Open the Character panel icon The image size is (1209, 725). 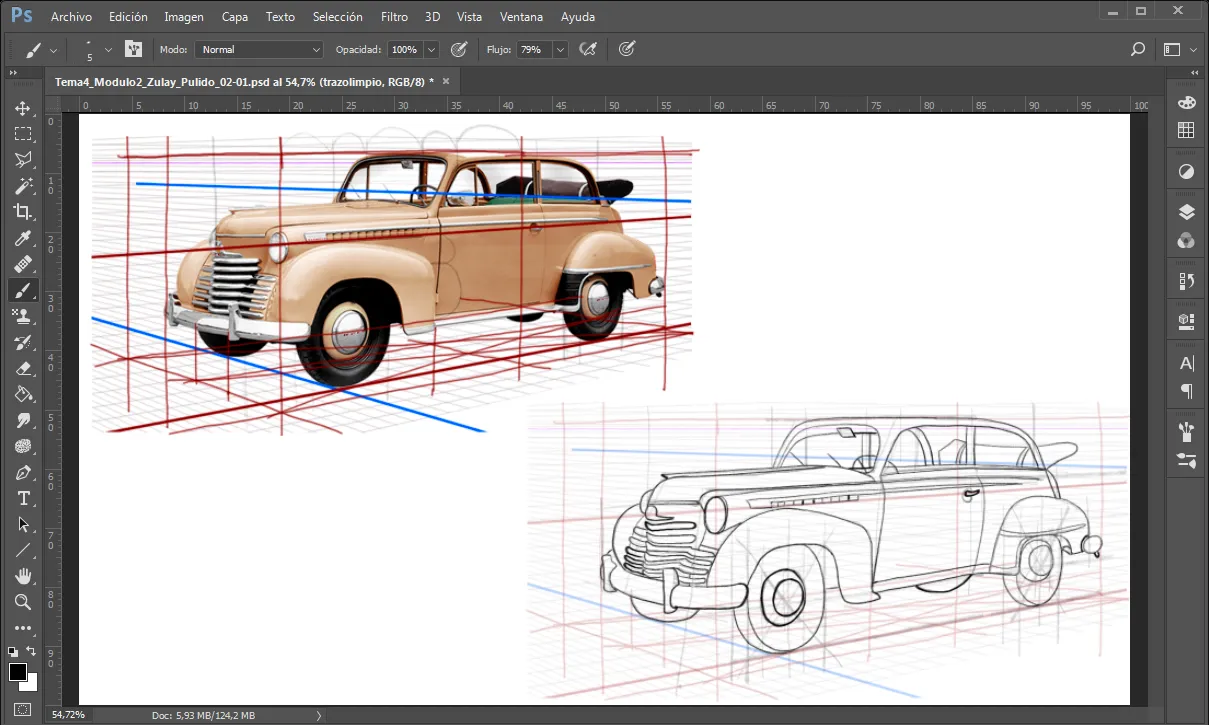coord(1187,363)
